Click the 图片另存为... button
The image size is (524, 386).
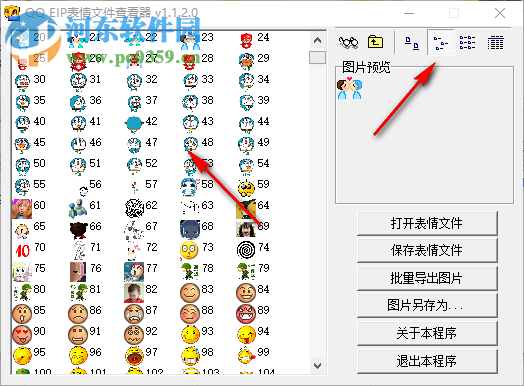(x=427, y=305)
